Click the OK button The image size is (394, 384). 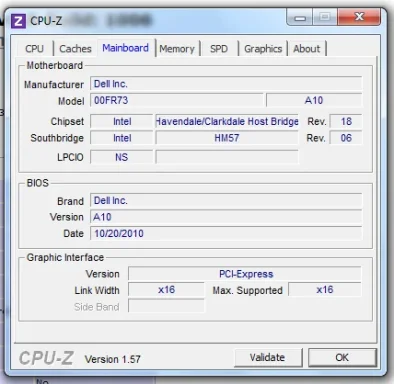[342, 358]
